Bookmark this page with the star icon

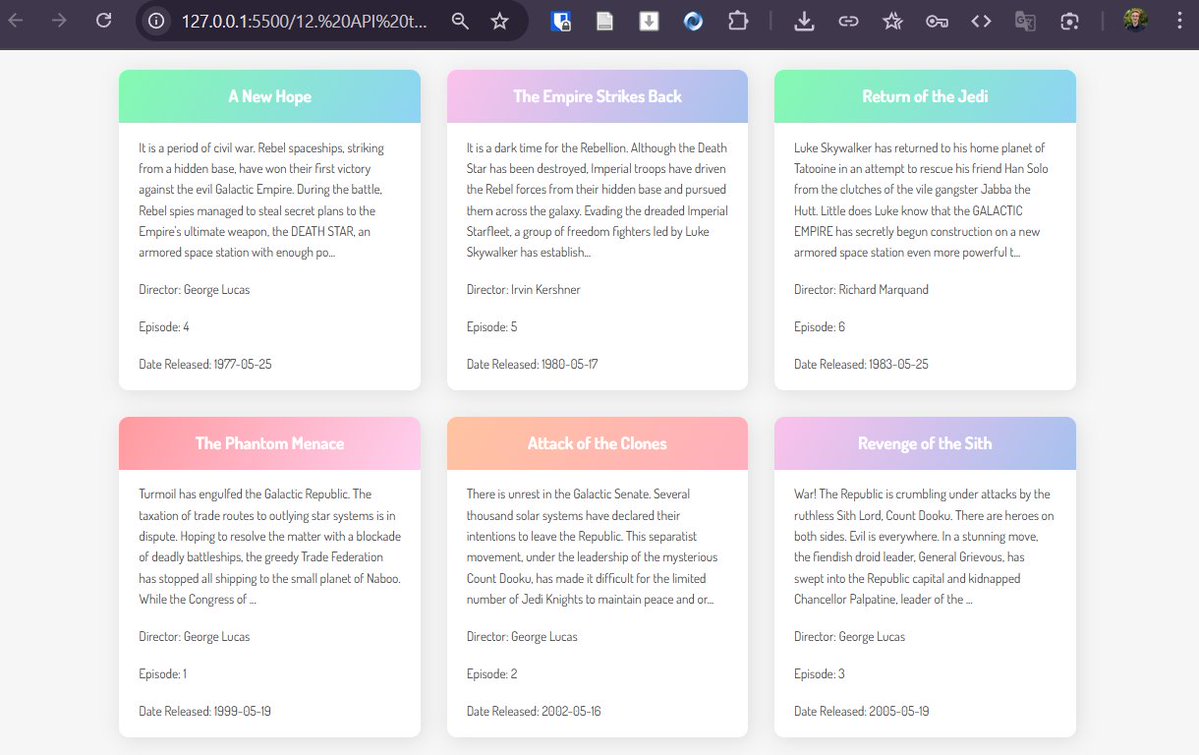tap(499, 21)
